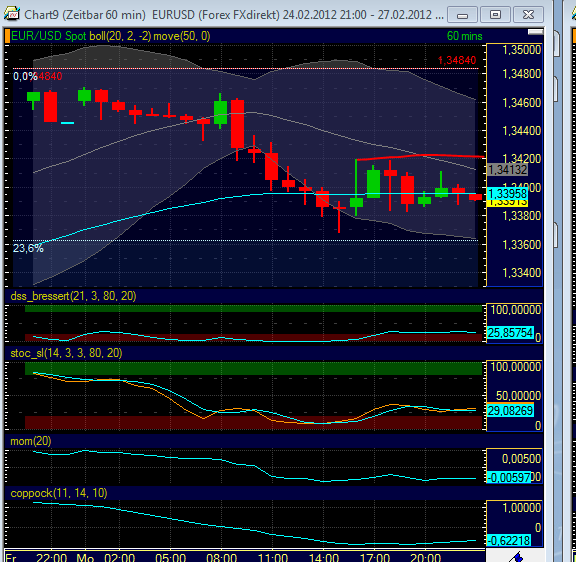576x562 pixels.
Task: Maximize the Chart9 window
Action: pyautogui.click(x=495, y=15)
